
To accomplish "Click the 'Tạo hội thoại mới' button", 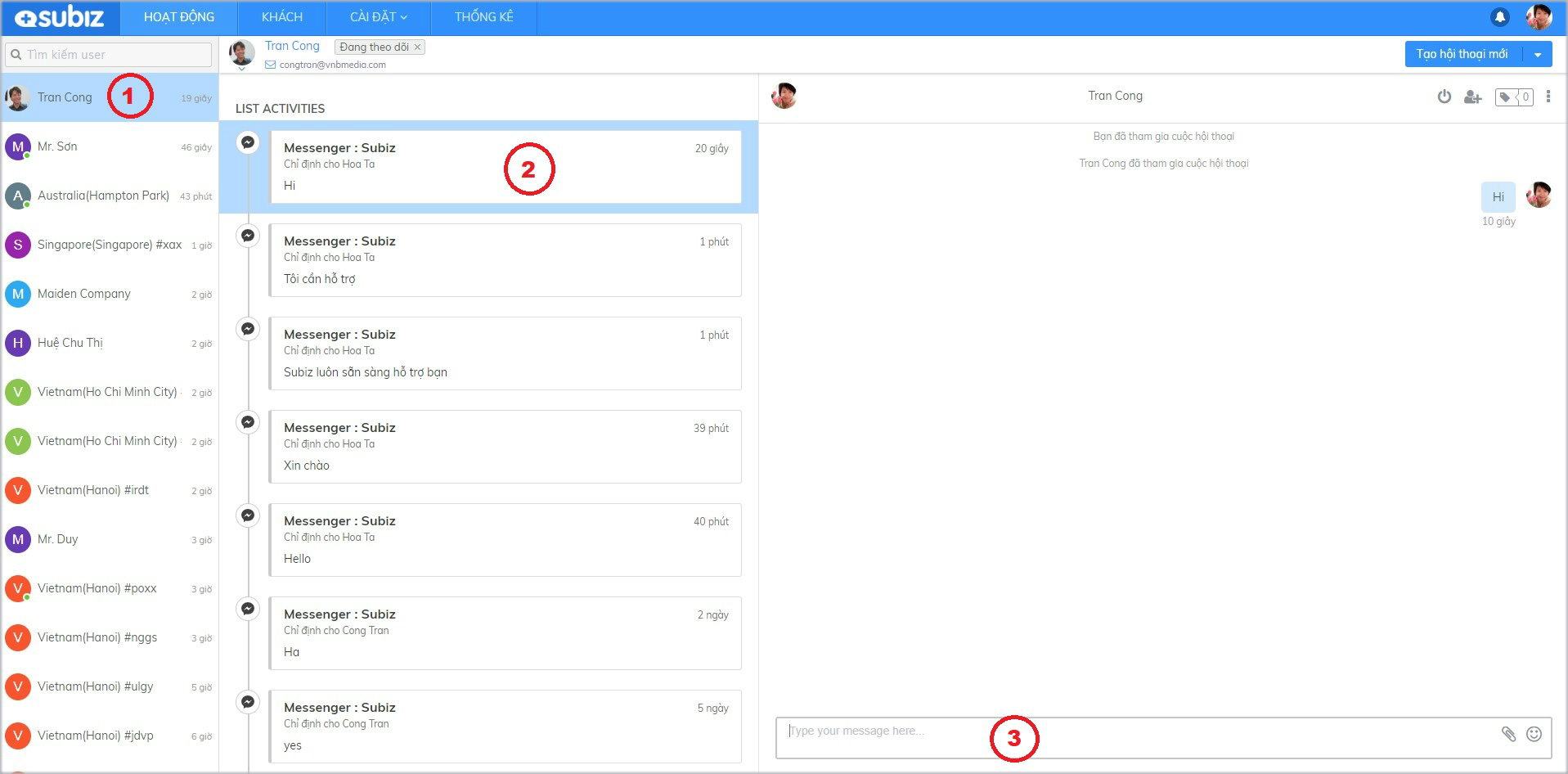I will pos(1462,55).
